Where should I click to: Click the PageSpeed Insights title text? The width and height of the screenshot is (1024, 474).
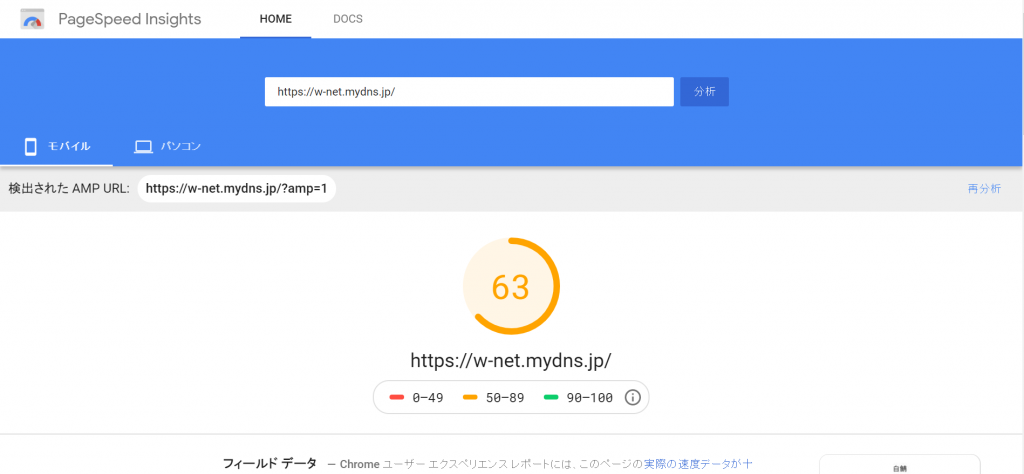pos(130,19)
